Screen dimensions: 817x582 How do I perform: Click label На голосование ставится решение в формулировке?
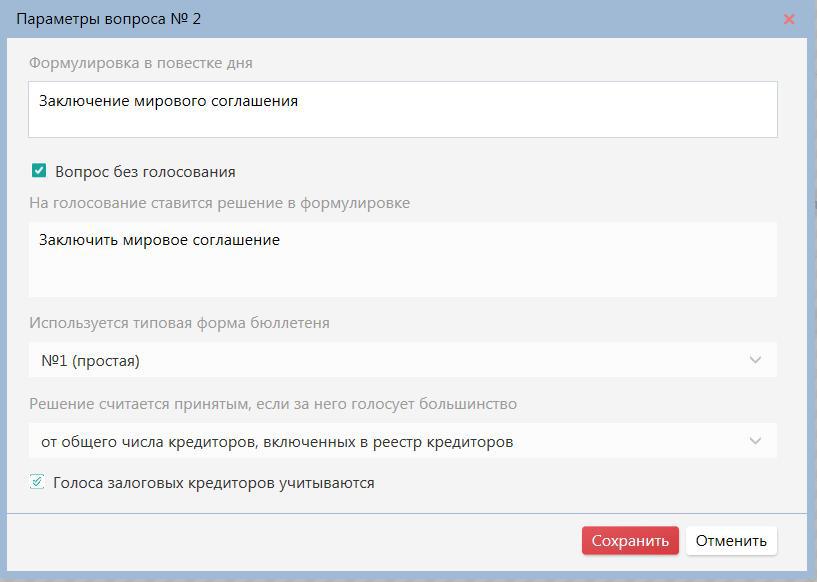pos(219,203)
